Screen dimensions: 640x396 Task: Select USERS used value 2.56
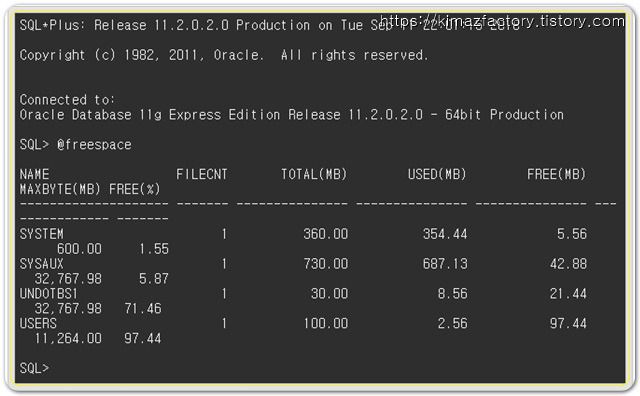point(453,323)
